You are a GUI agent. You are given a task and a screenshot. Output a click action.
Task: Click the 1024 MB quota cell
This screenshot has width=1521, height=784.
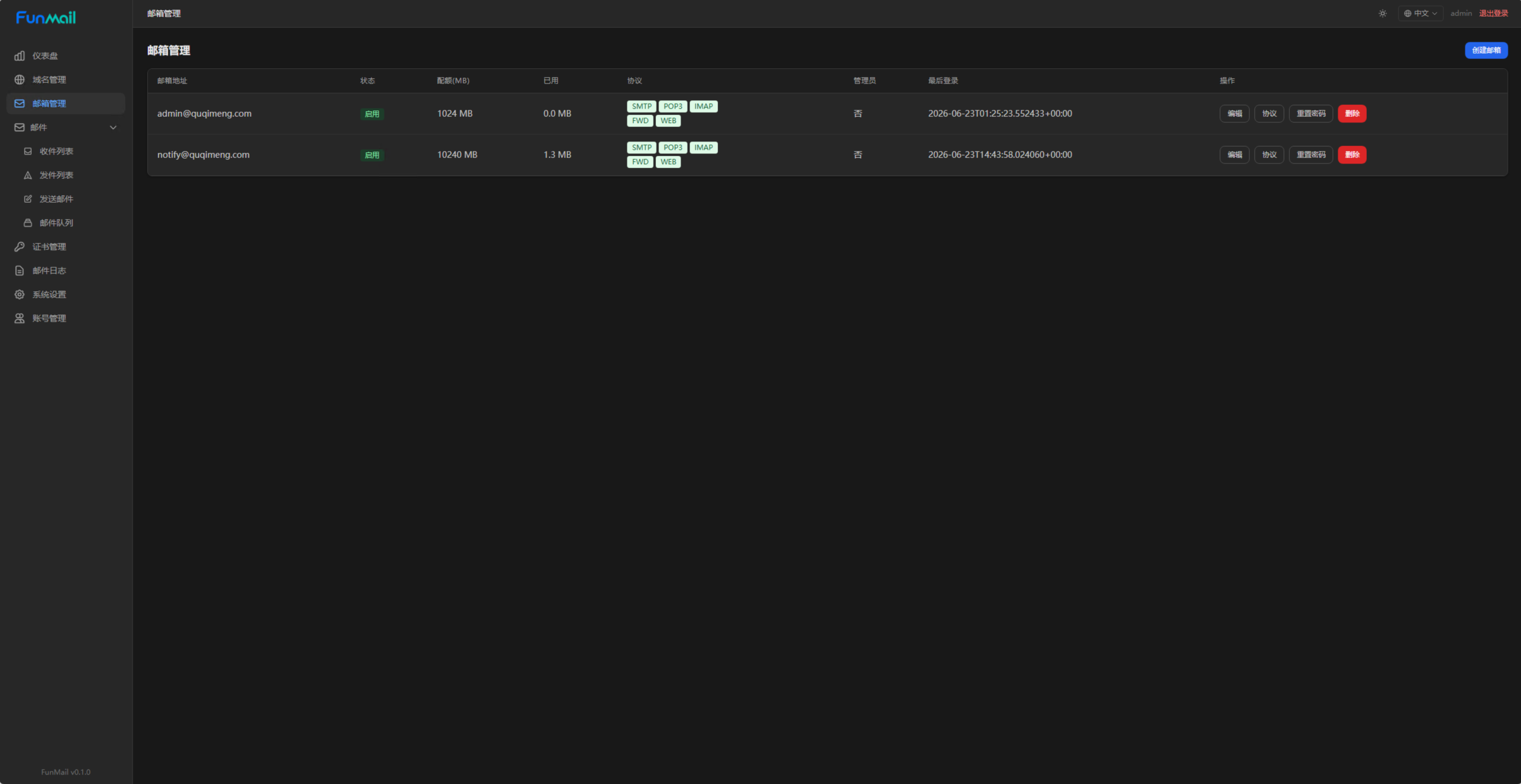(455, 114)
